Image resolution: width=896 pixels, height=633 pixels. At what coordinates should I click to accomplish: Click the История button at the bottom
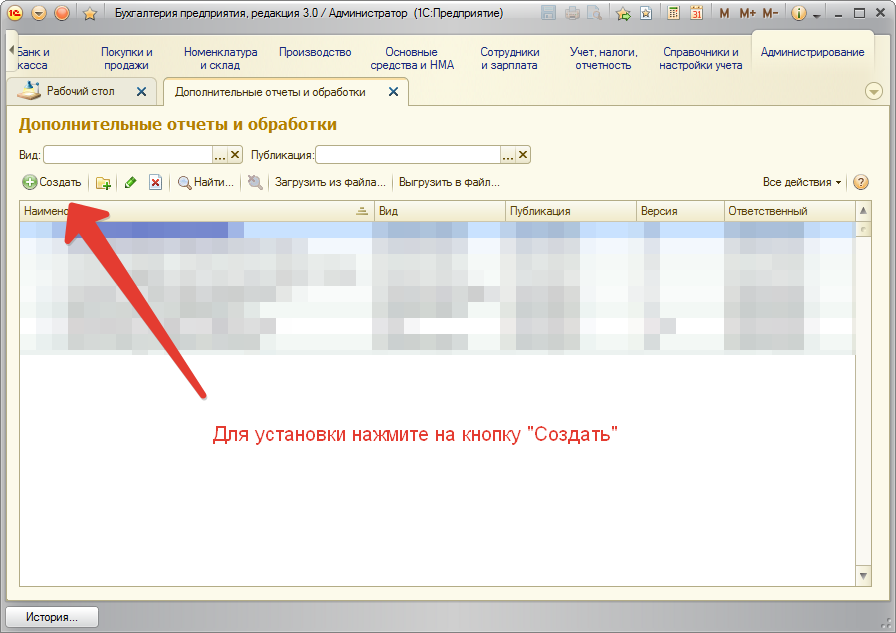52,617
